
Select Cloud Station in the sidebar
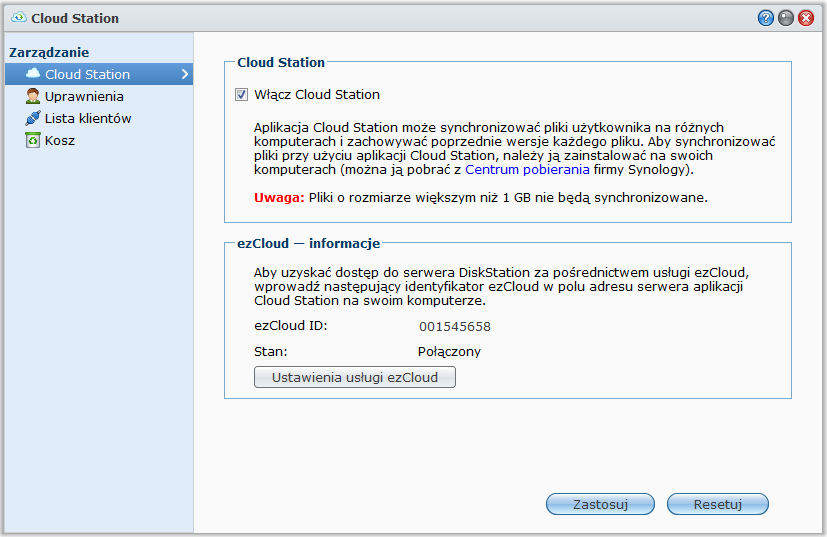tap(99, 74)
